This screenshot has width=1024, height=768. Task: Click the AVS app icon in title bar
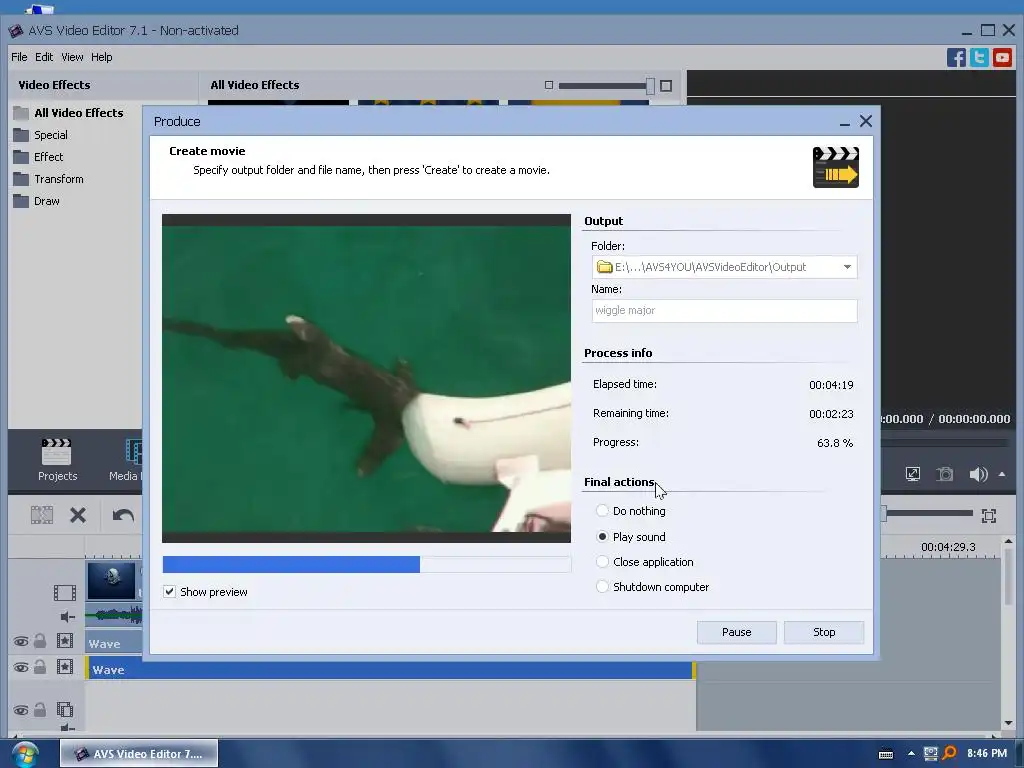tap(16, 31)
